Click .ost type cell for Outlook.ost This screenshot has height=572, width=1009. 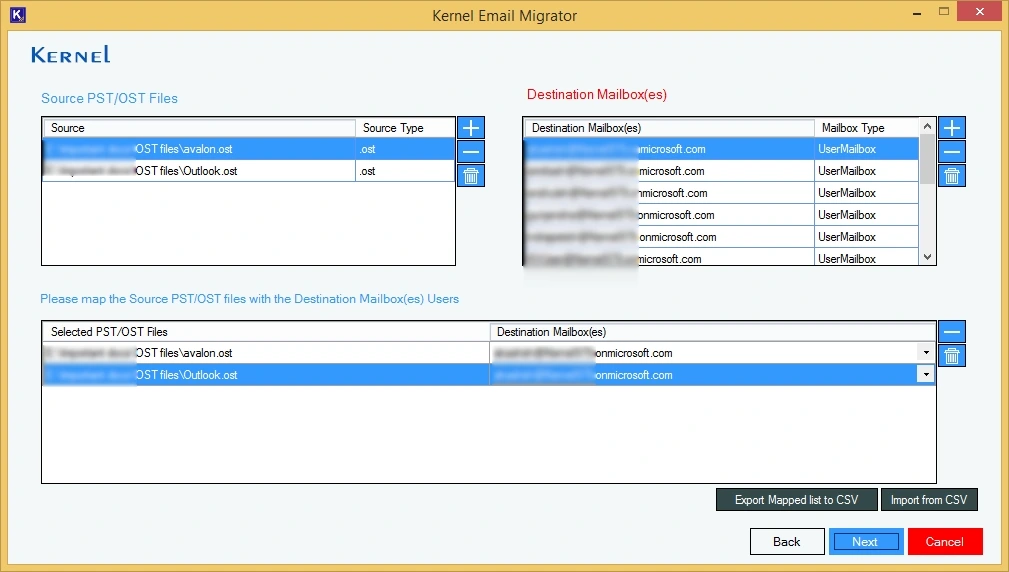[x=405, y=171]
